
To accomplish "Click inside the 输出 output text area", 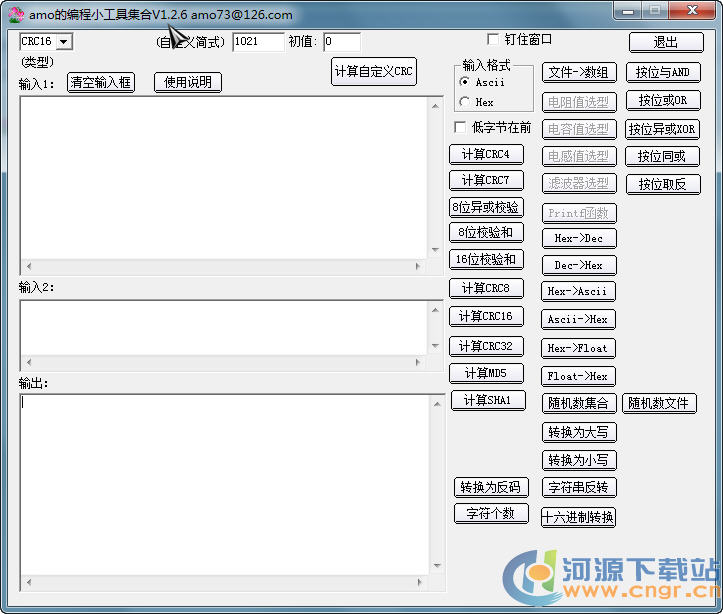I will (x=225, y=485).
